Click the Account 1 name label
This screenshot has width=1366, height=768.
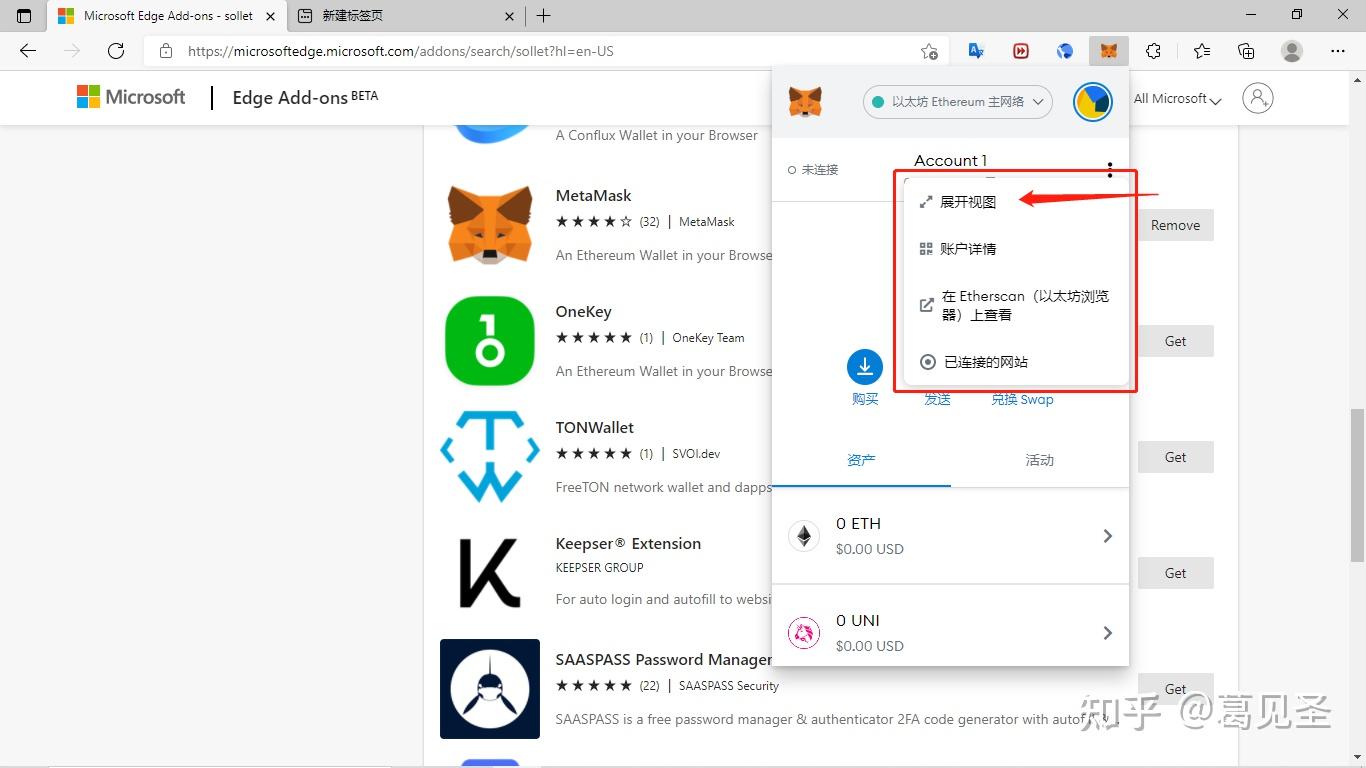pos(950,160)
